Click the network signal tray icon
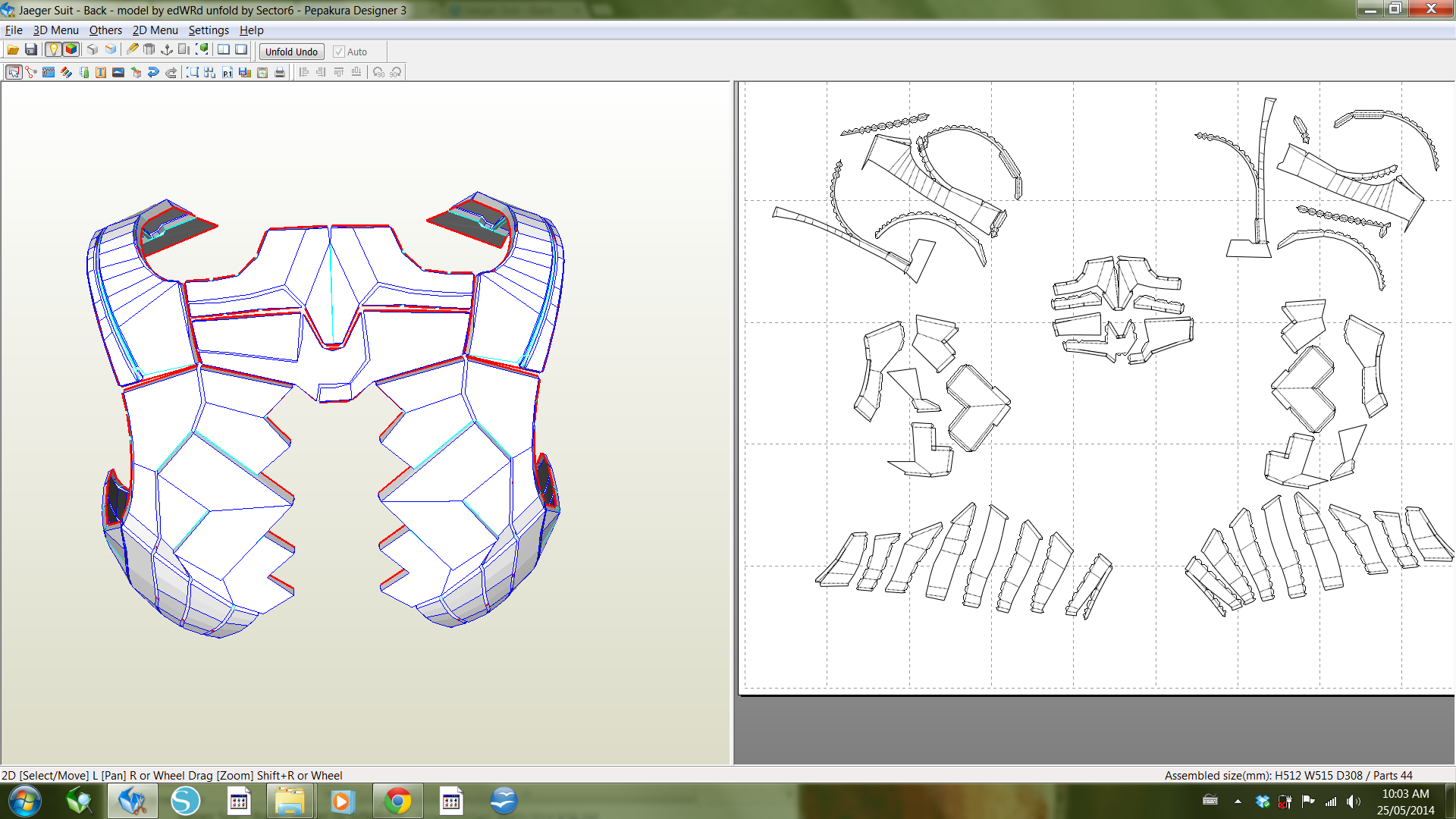Screen dimensions: 1456x819 pyautogui.click(x=1331, y=801)
